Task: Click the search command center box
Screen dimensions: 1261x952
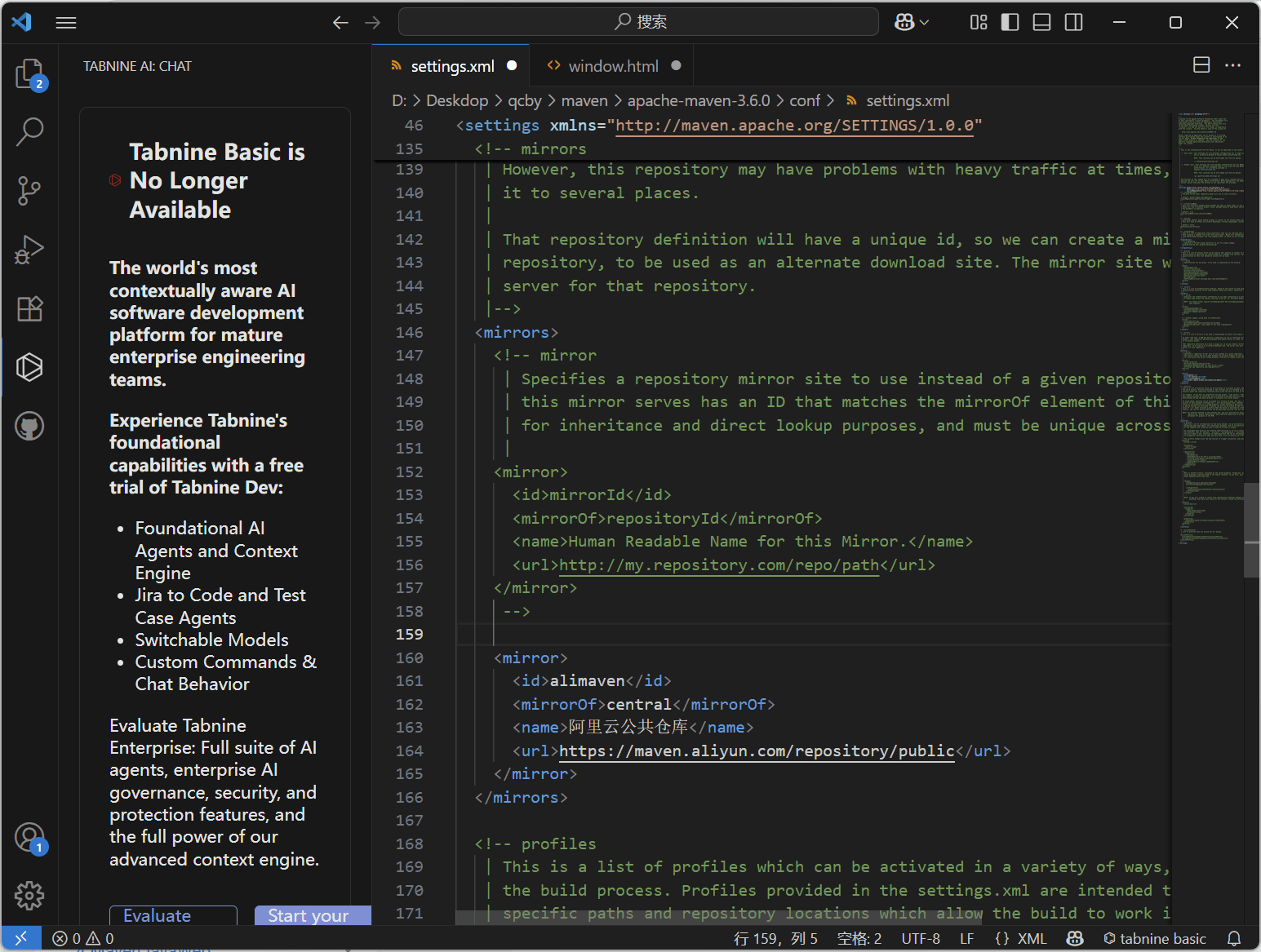Action: pos(638,22)
